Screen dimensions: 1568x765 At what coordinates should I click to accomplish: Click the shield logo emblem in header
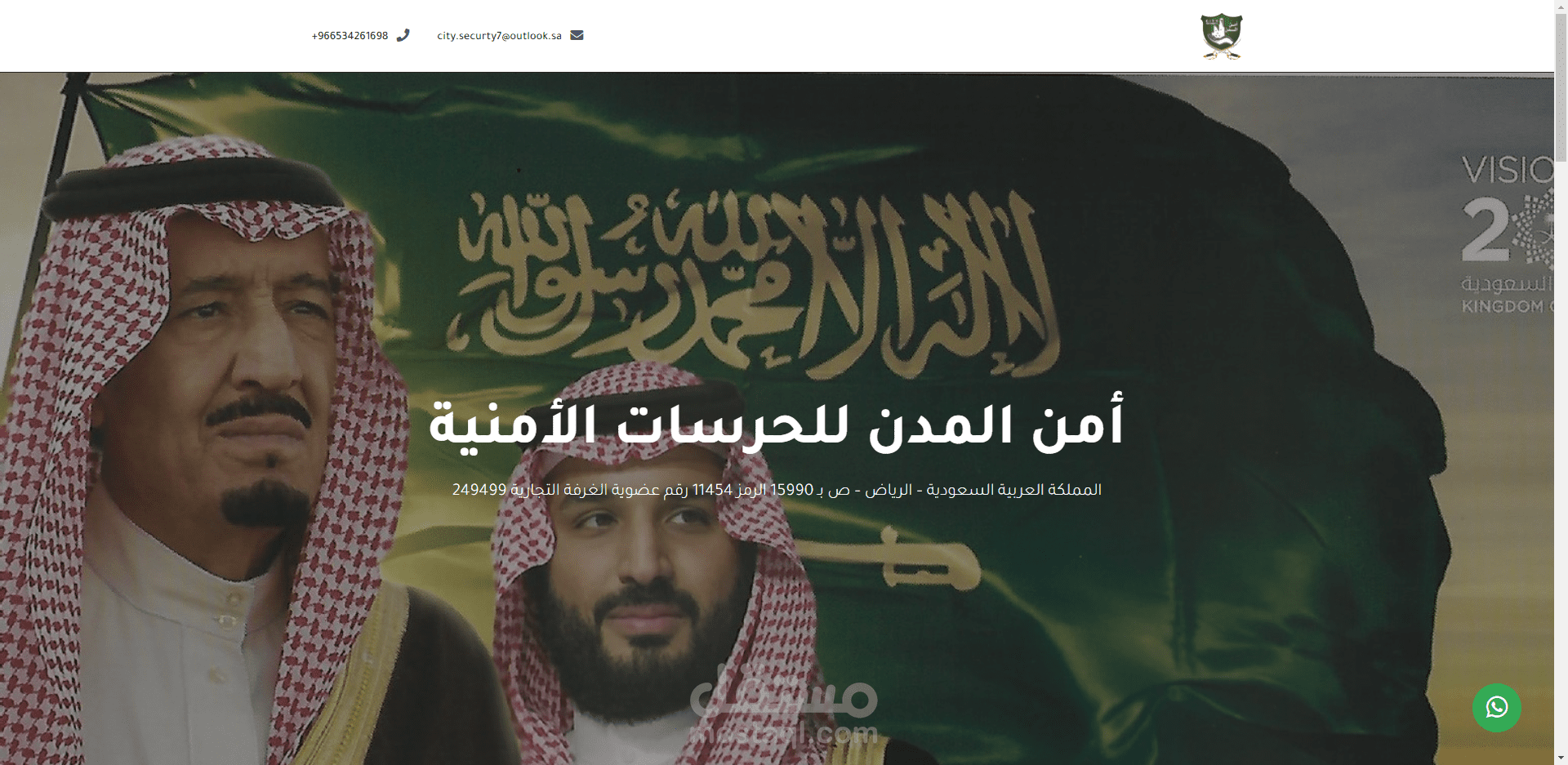point(1222,36)
